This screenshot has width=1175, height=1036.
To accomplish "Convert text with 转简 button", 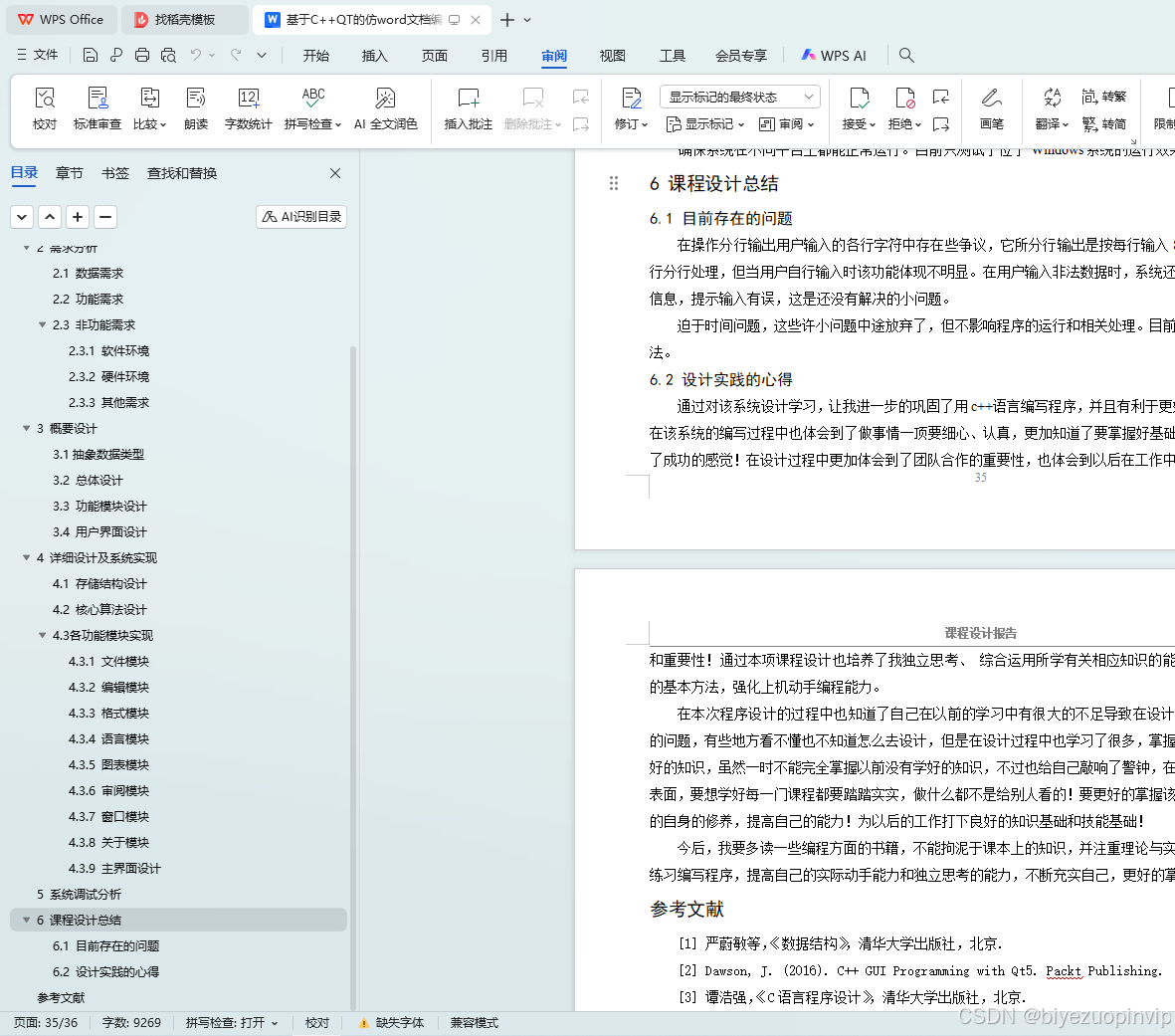I will (x=1103, y=123).
